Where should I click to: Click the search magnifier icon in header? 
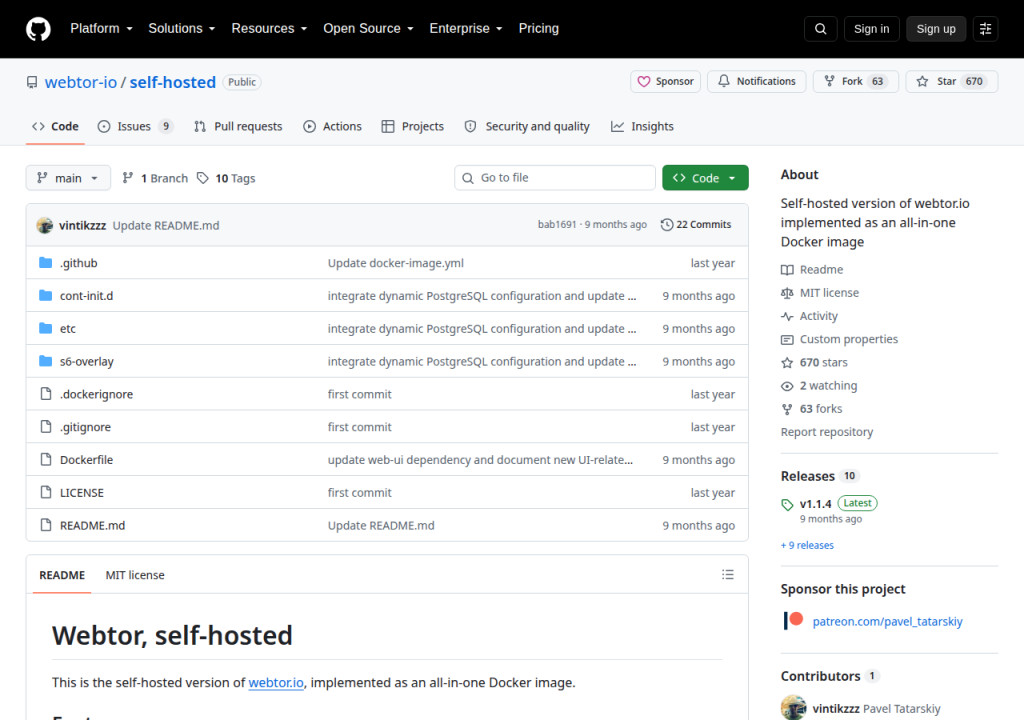[821, 29]
